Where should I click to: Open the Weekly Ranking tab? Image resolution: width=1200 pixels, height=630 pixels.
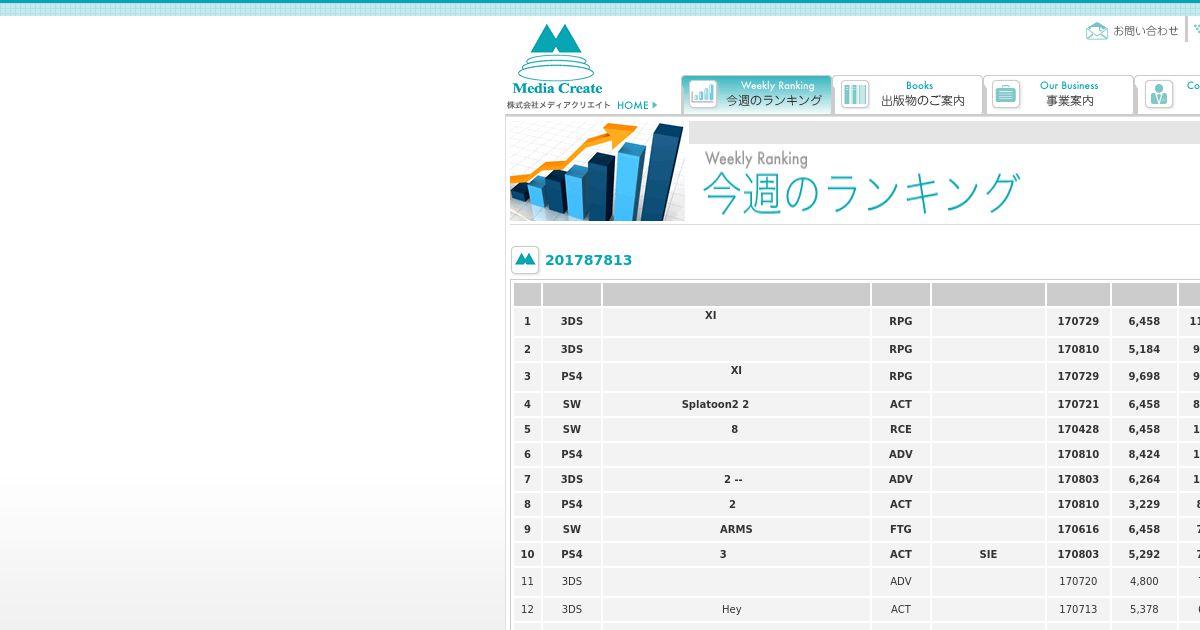pyautogui.click(x=756, y=94)
